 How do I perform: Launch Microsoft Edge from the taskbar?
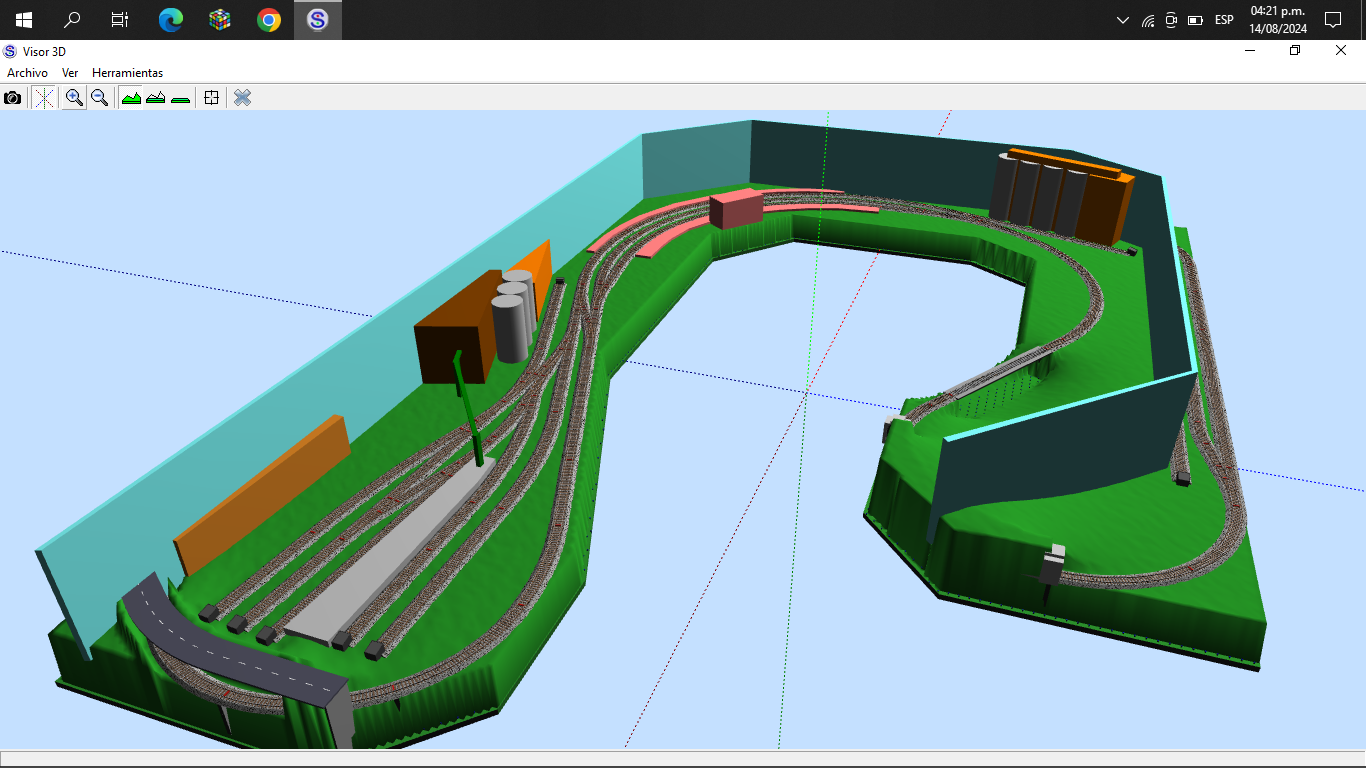coord(171,20)
